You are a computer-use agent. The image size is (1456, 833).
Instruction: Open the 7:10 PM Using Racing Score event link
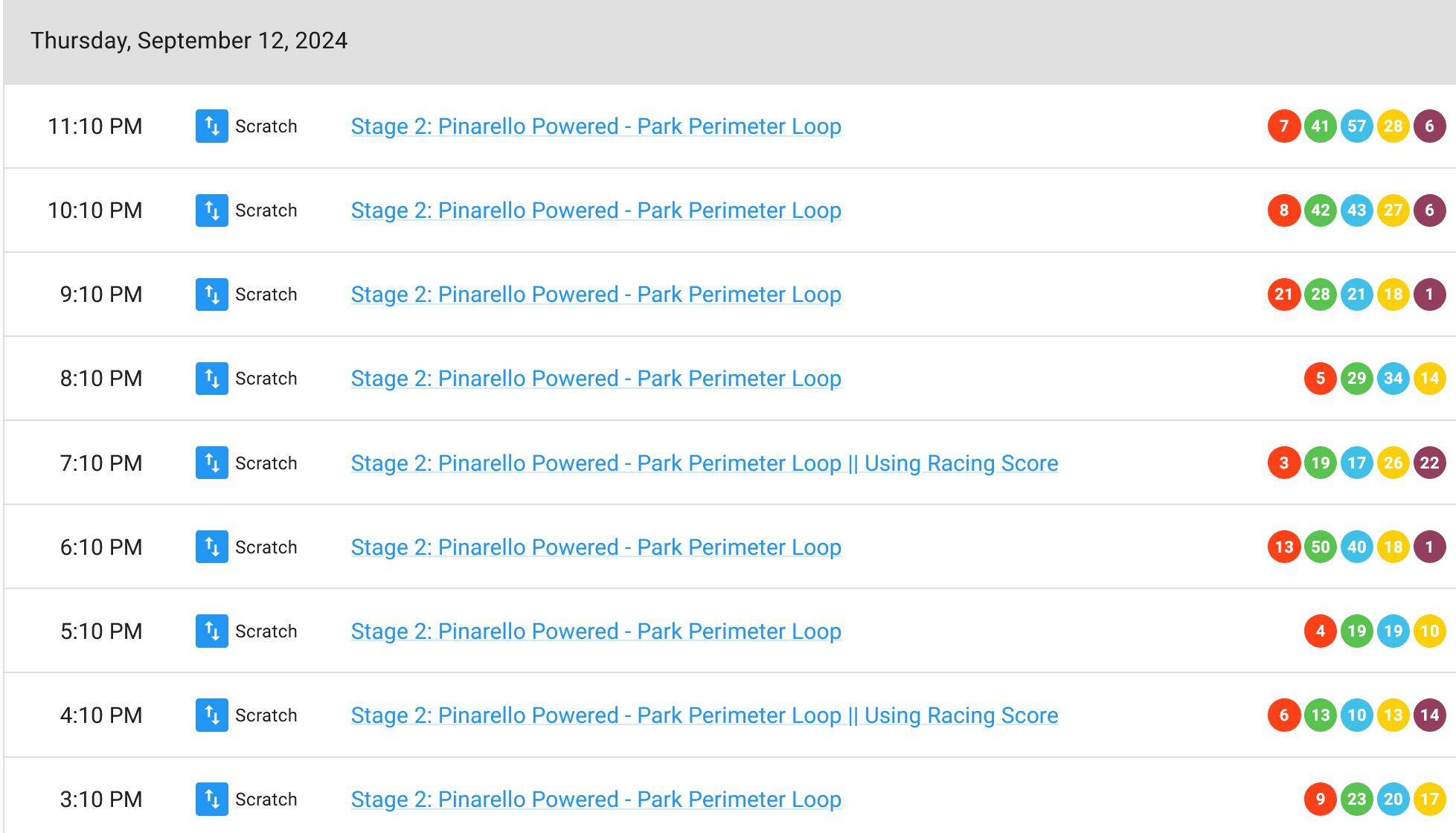coord(704,463)
